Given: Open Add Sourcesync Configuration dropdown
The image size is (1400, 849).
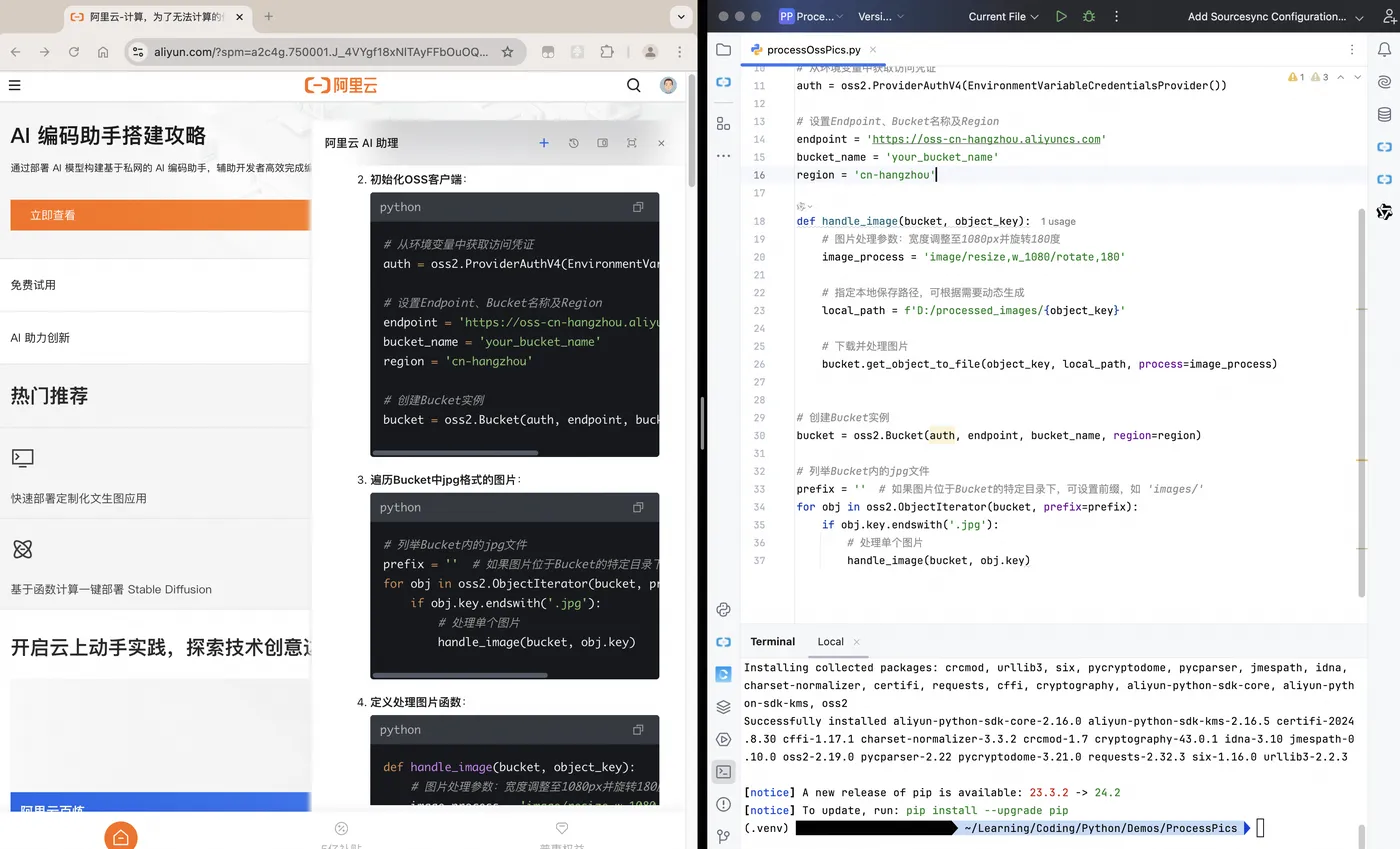Looking at the screenshot, I should coord(1274,16).
